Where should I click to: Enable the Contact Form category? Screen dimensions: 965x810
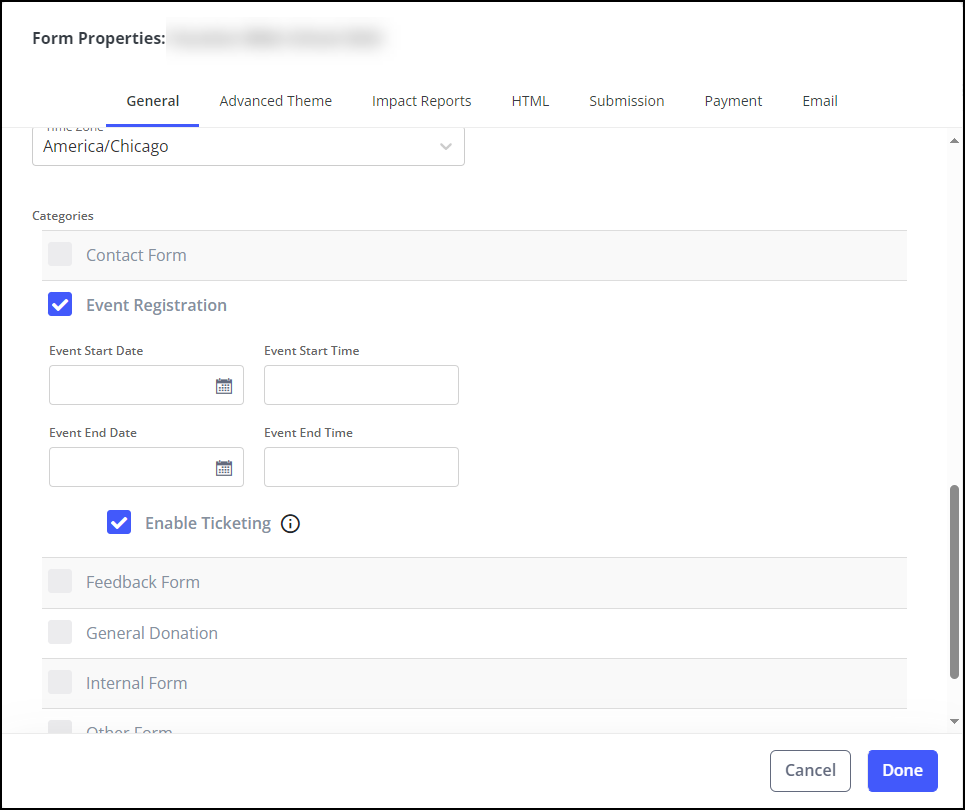tap(60, 254)
